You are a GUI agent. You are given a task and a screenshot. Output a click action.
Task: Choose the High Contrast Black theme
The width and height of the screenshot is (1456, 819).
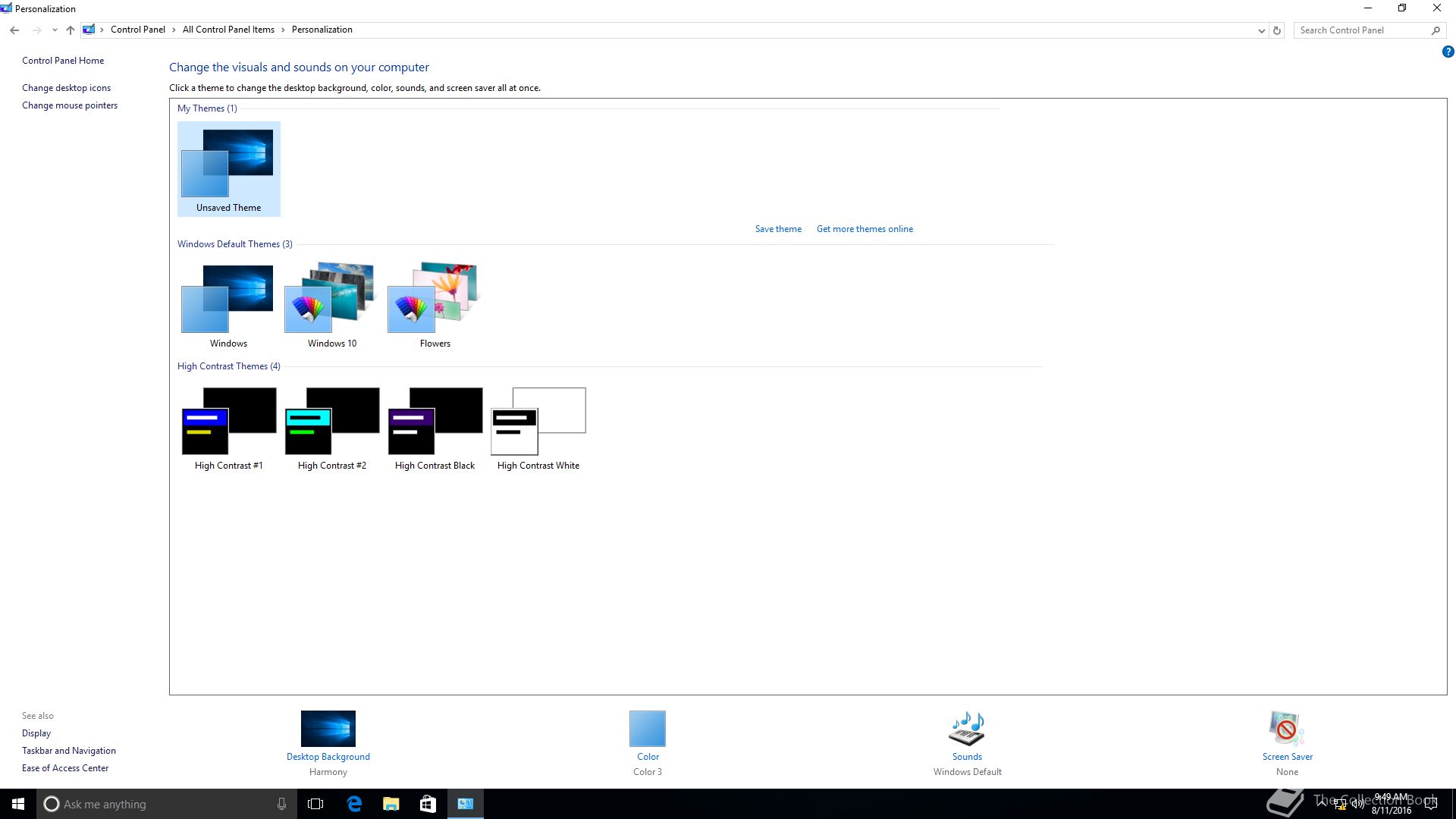click(x=435, y=428)
